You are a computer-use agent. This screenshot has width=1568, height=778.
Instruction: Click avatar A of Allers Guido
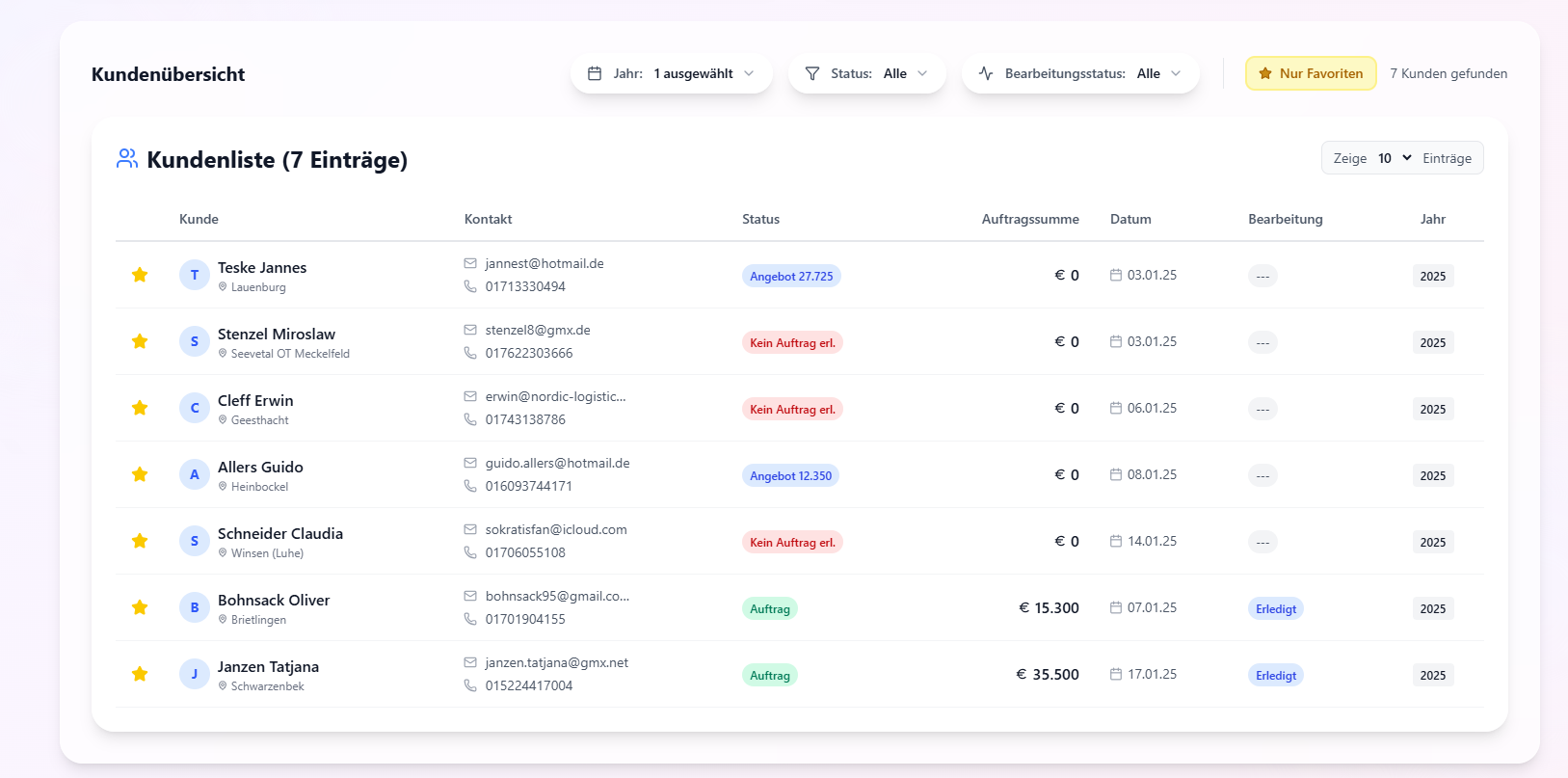[195, 474]
